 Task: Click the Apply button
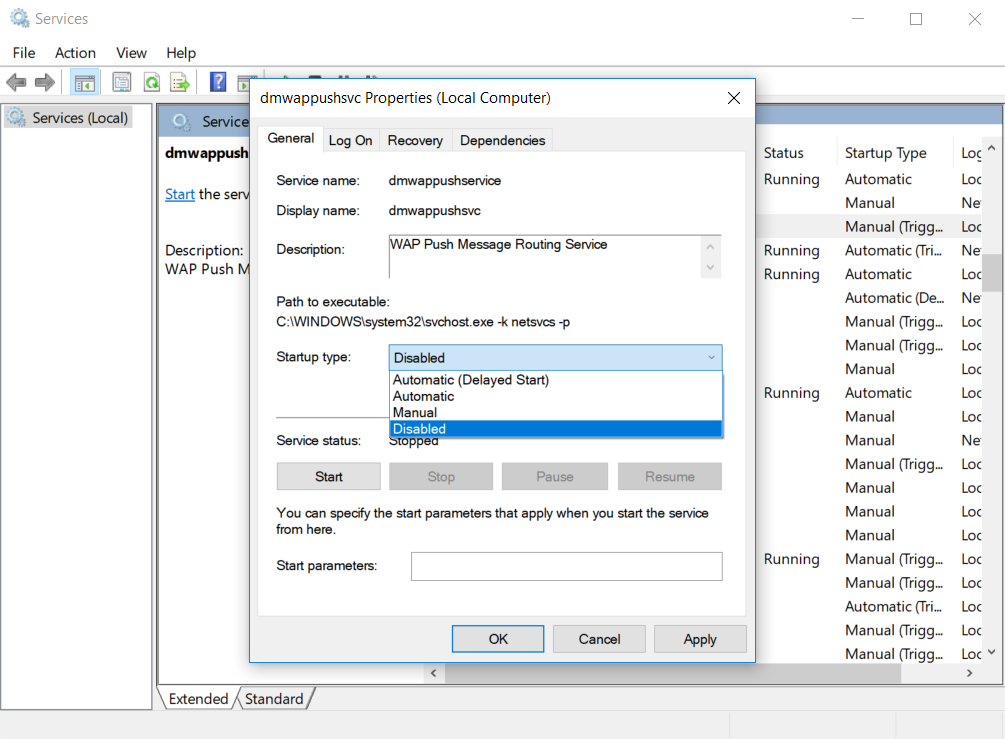tap(700, 639)
